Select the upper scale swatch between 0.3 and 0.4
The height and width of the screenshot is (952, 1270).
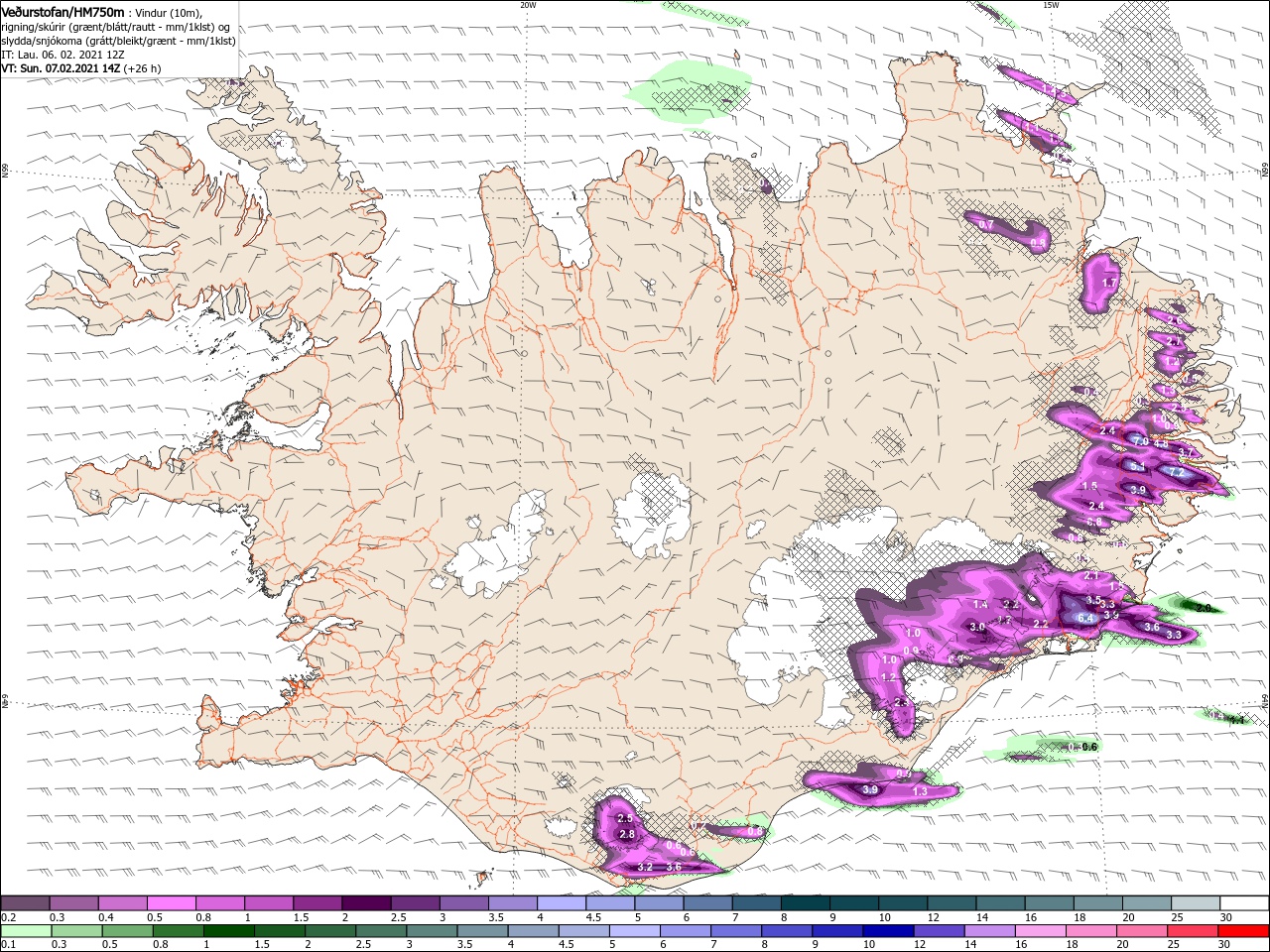coord(74,903)
